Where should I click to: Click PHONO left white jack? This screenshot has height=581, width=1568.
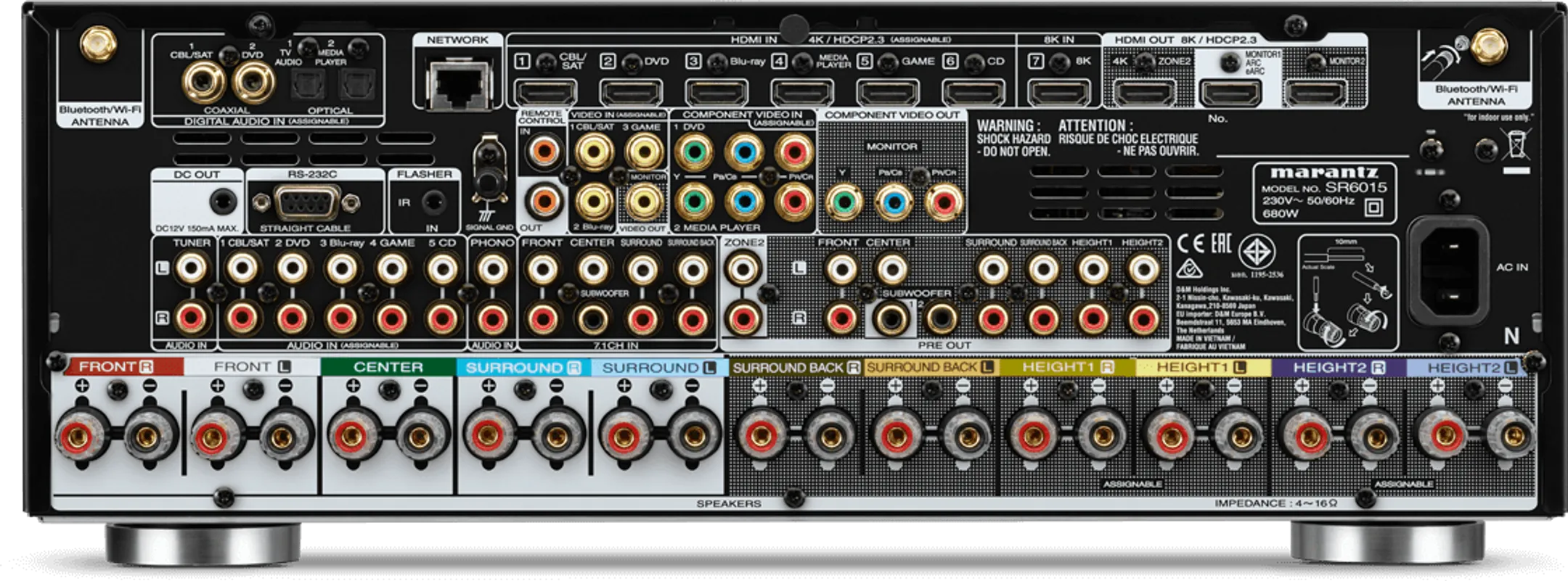pyautogui.click(x=492, y=269)
